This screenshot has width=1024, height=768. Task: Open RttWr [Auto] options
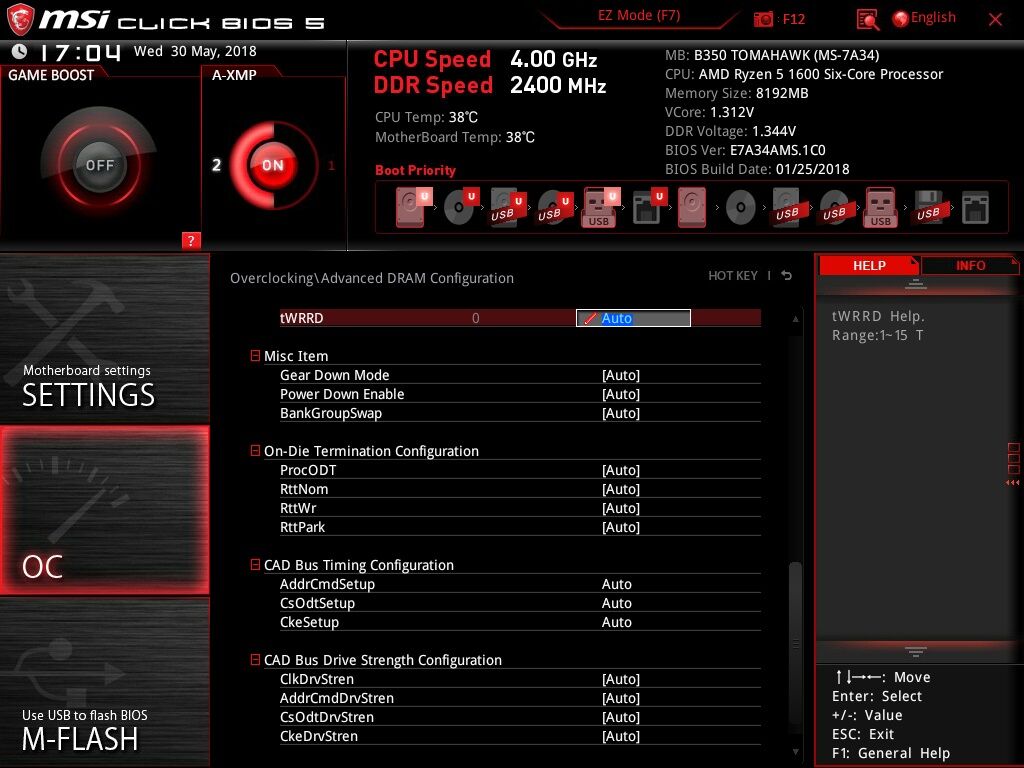[620, 508]
